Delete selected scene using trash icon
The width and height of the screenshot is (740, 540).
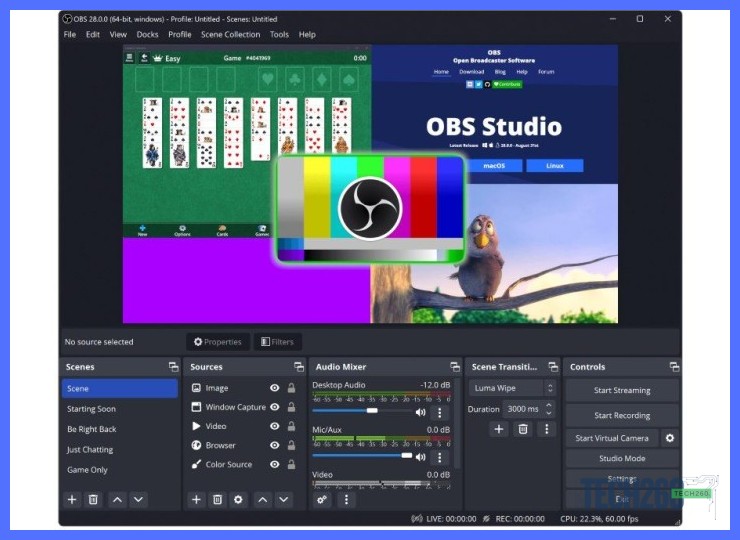[x=93, y=499]
